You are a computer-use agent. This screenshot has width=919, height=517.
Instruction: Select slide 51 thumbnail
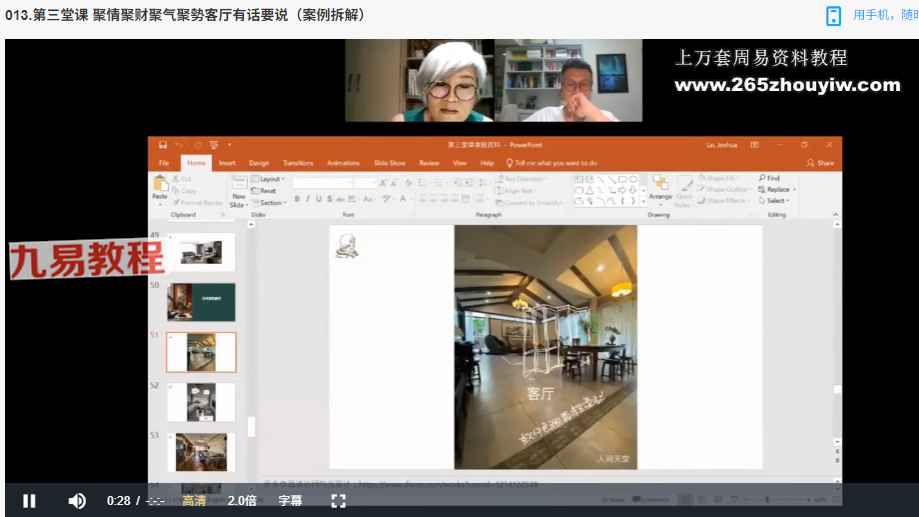click(x=201, y=352)
